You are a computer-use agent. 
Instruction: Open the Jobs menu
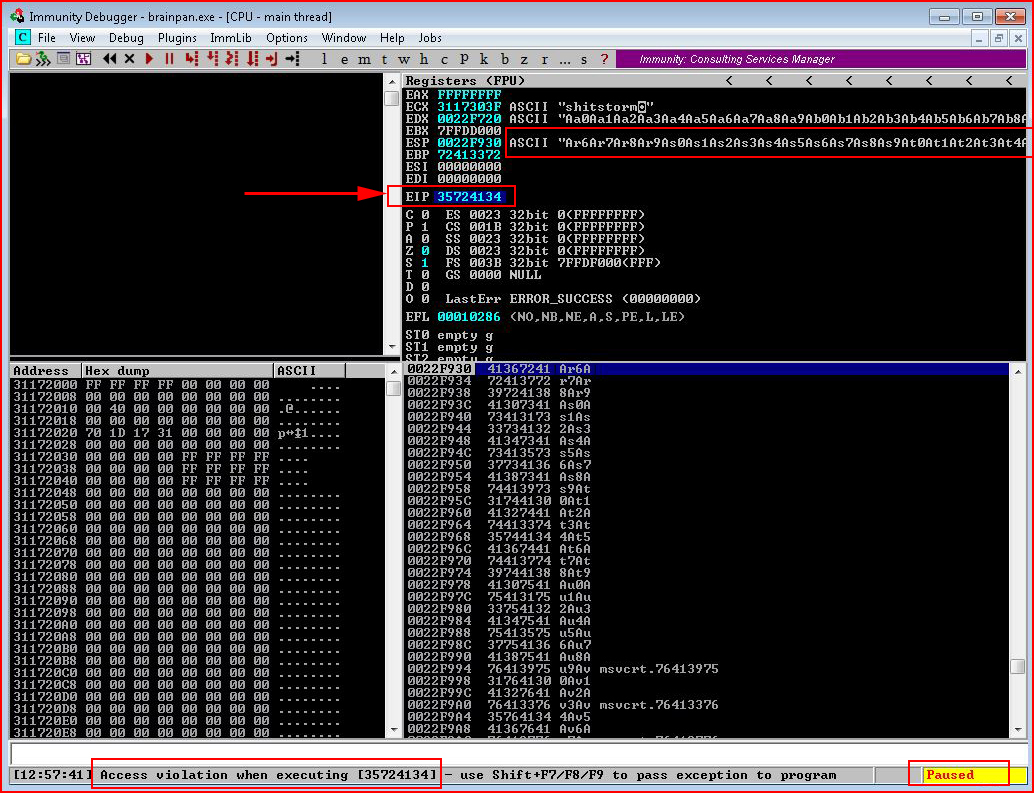(x=430, y=38)
